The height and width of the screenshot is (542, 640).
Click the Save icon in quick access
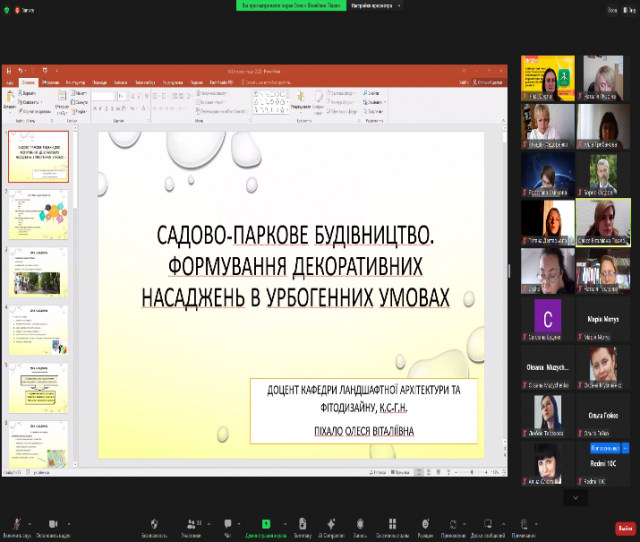(x=9, y=71)
